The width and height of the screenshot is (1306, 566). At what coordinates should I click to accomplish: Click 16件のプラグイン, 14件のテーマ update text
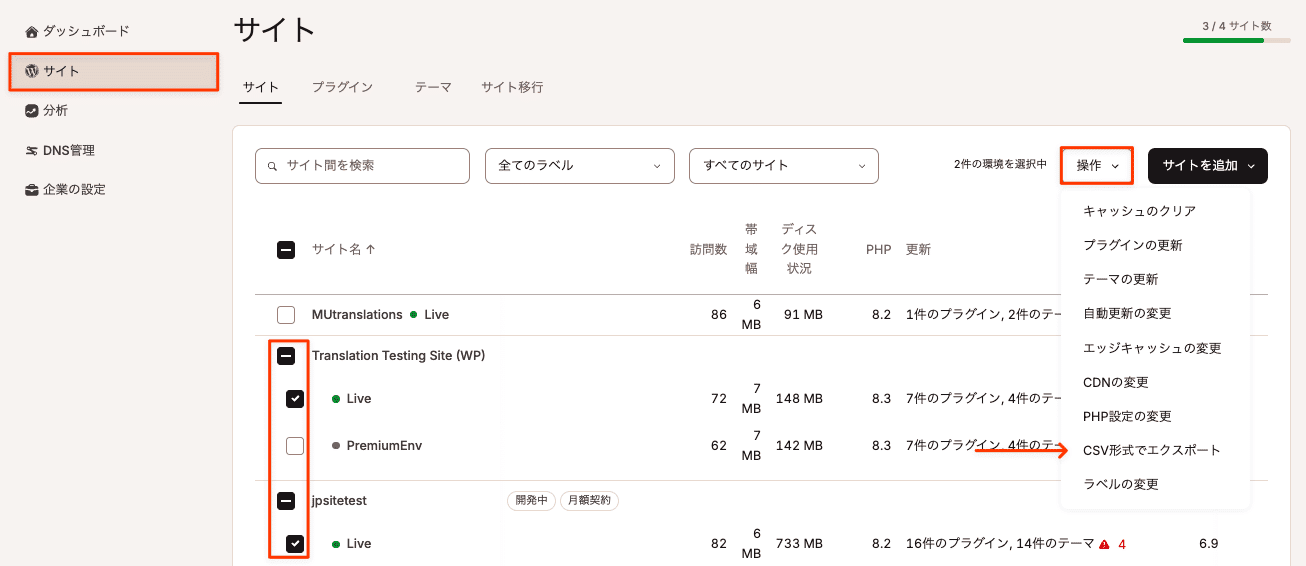1000,544
